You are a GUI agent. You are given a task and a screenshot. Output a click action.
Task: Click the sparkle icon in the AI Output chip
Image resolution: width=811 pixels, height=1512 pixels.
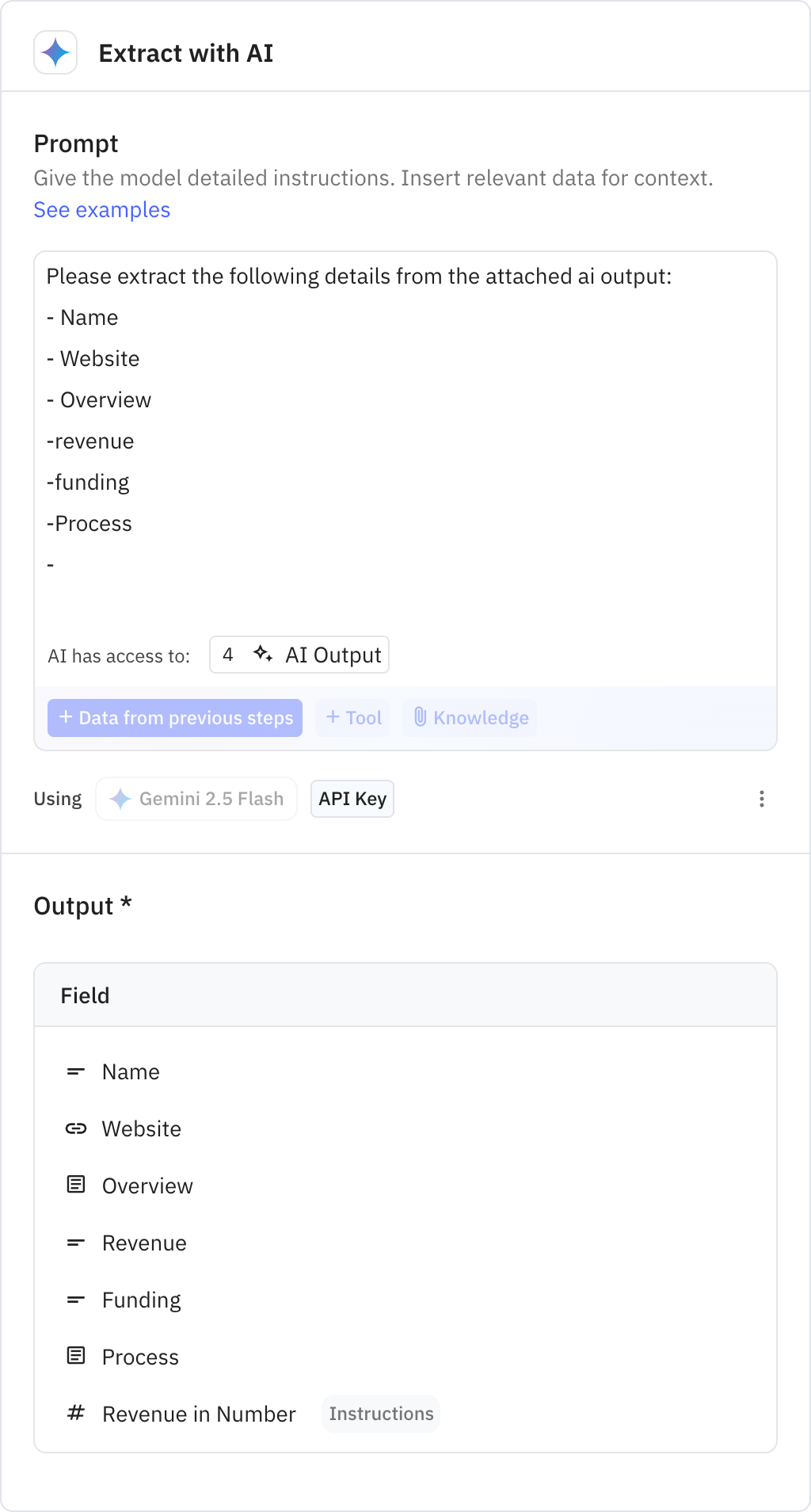click(263, 655)
